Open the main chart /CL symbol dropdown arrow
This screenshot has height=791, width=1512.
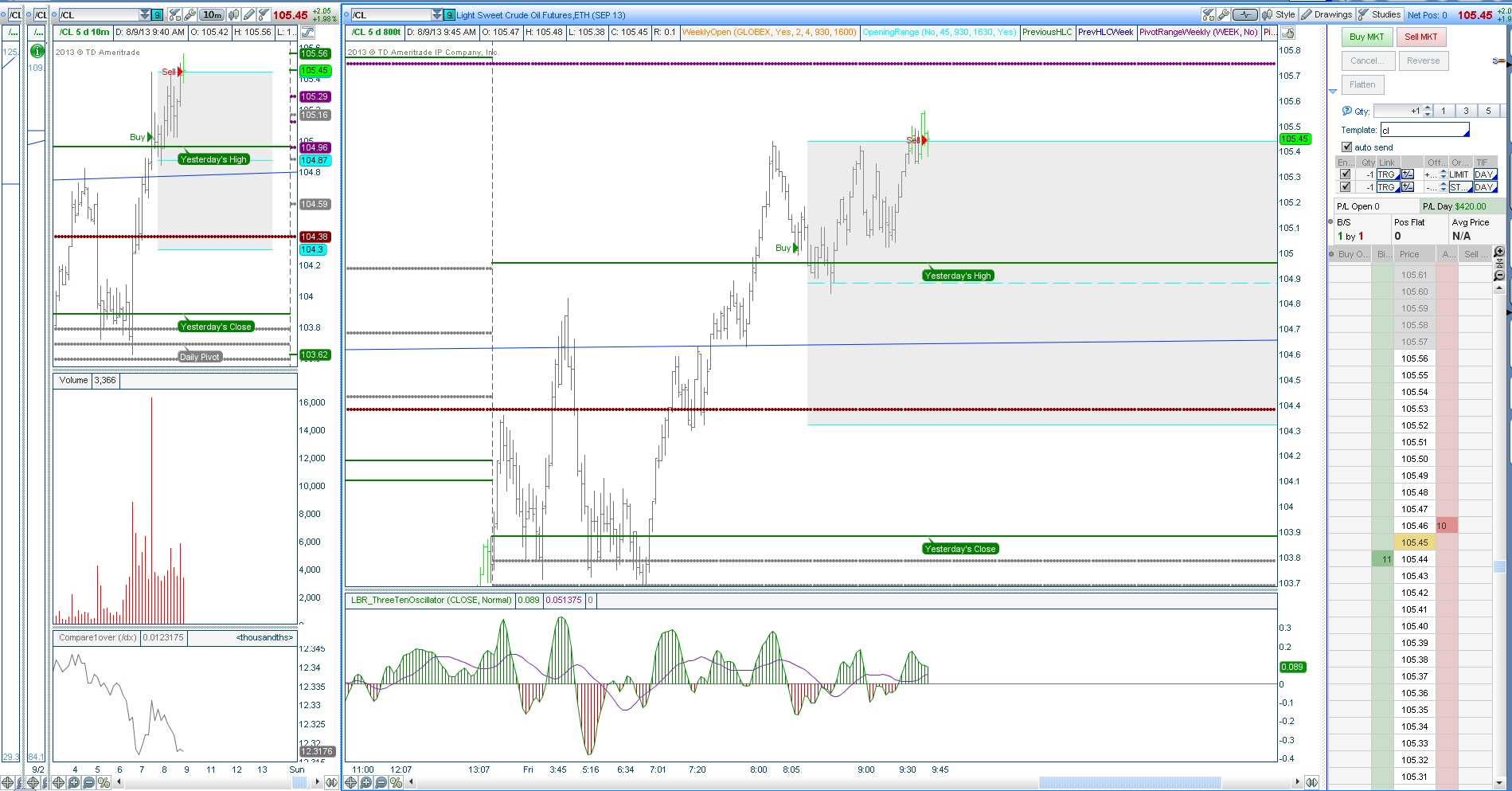pos(437,15)
